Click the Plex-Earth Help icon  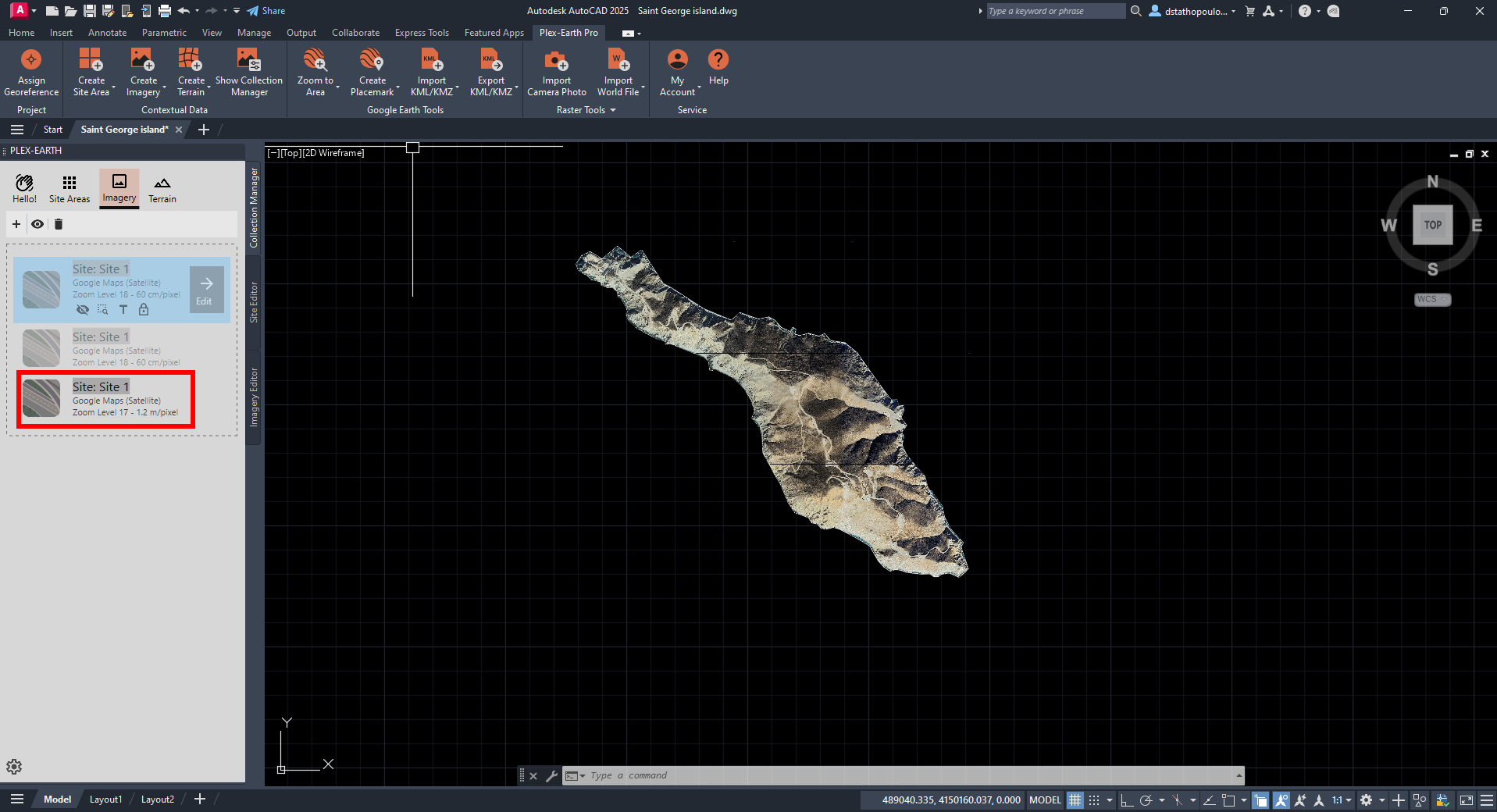718,60
